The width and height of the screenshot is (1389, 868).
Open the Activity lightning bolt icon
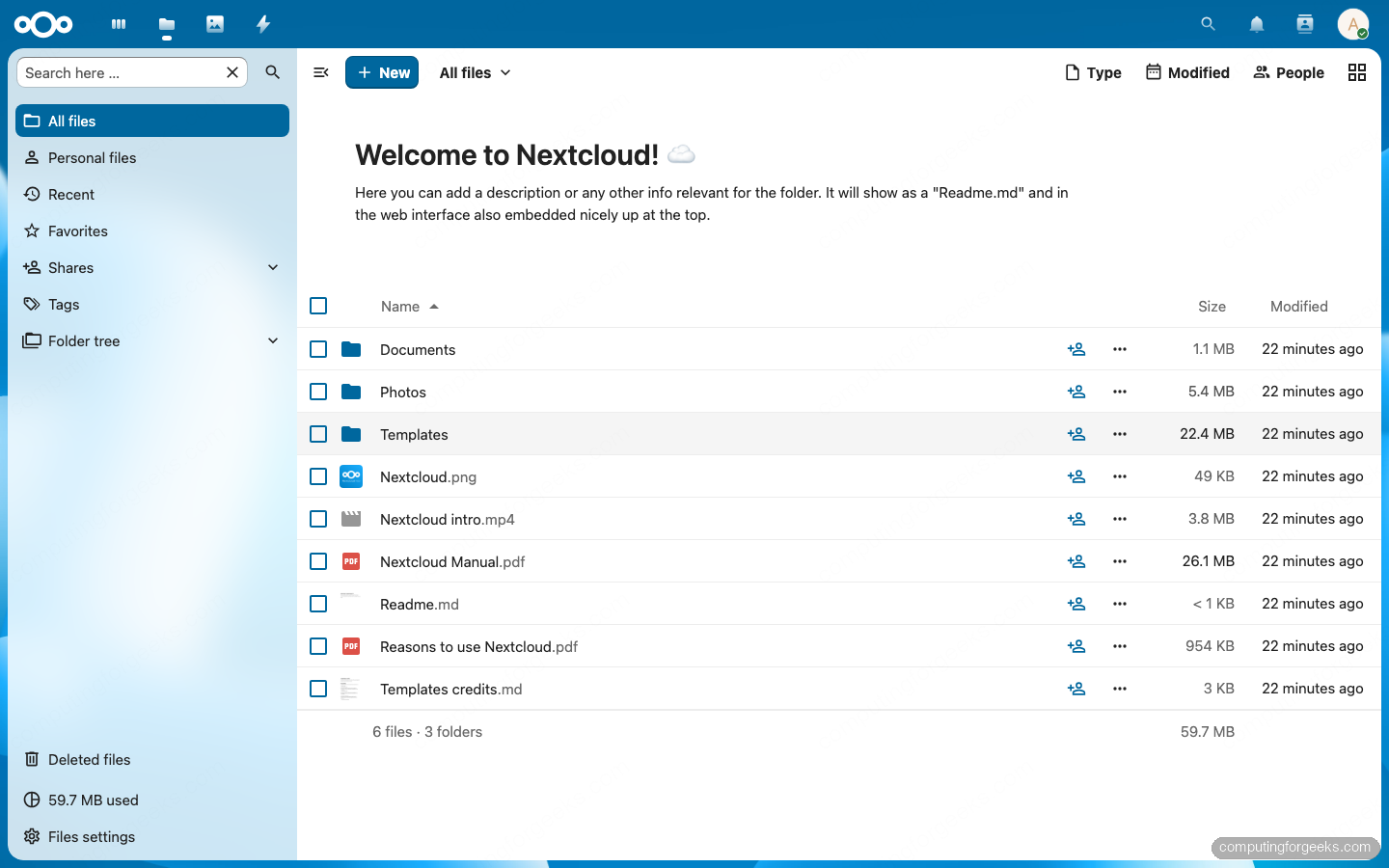[263, 24]
